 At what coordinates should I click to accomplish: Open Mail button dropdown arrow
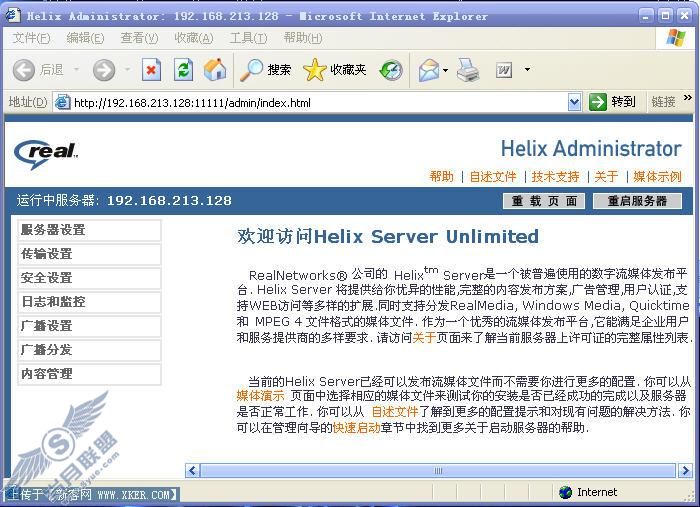pyautogui.click(x=446, y=70)
